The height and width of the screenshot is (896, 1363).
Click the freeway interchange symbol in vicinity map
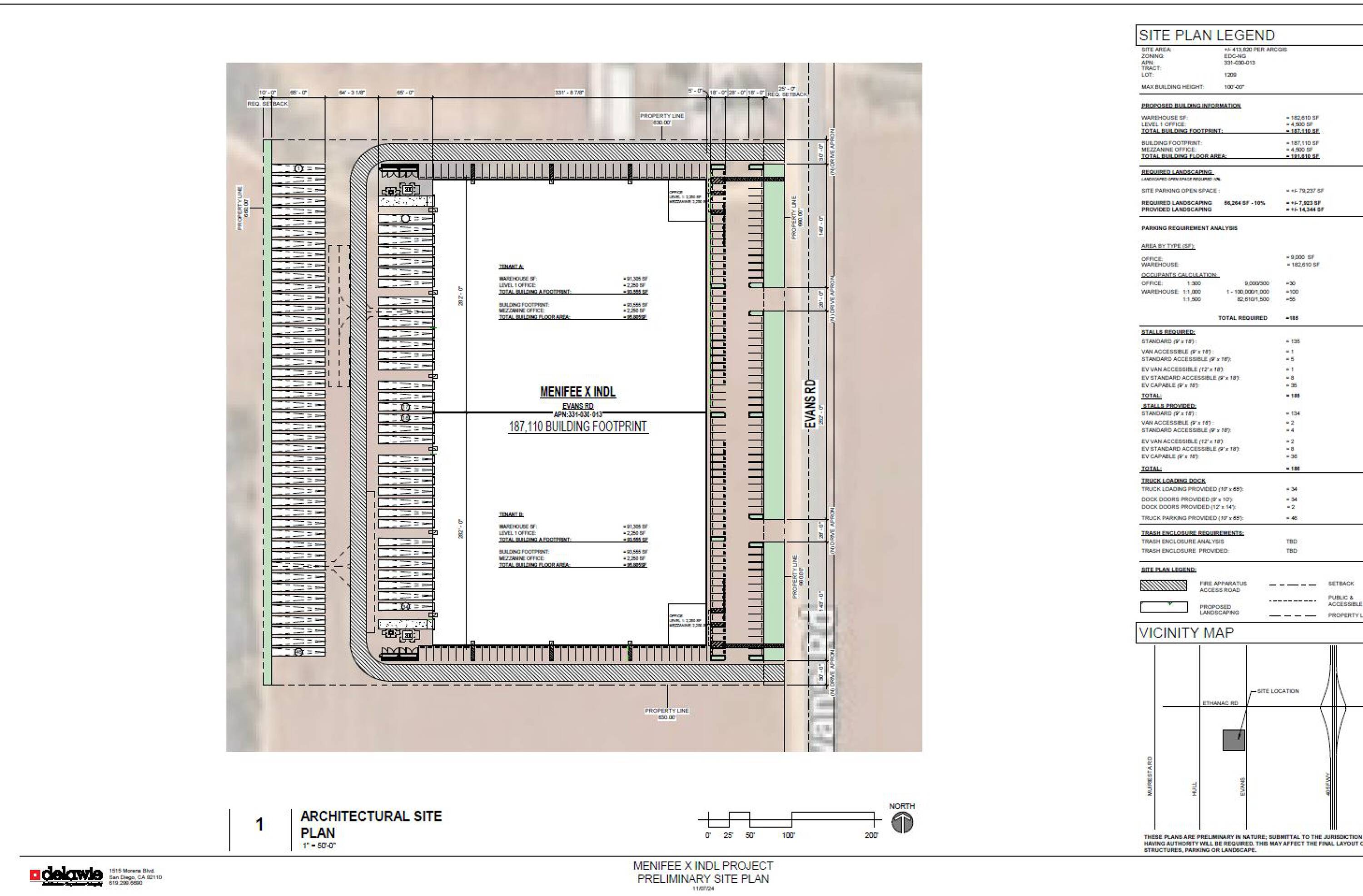1333,707
